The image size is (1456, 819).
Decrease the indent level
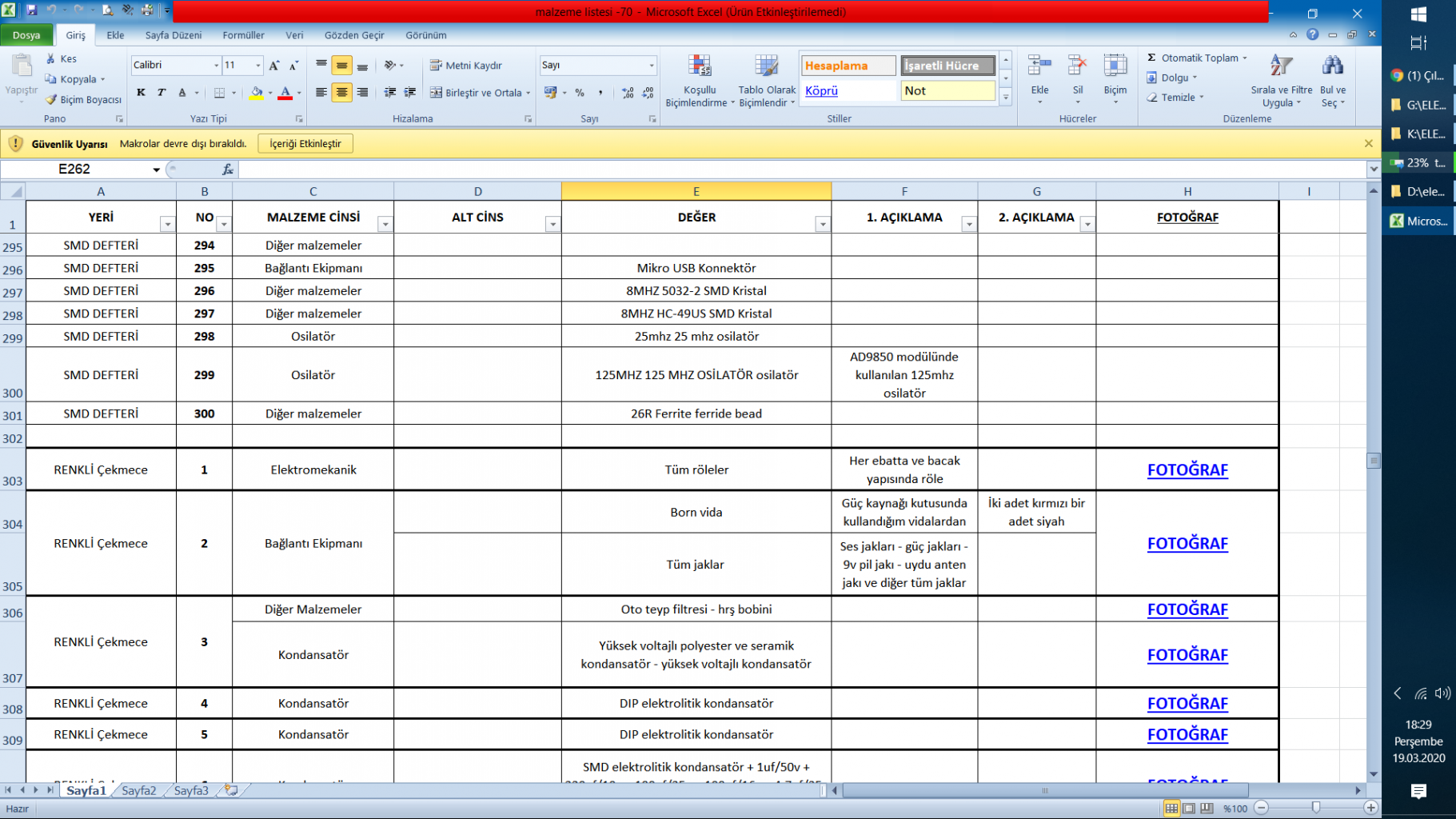pyautogui.click(x=390, y=93)
